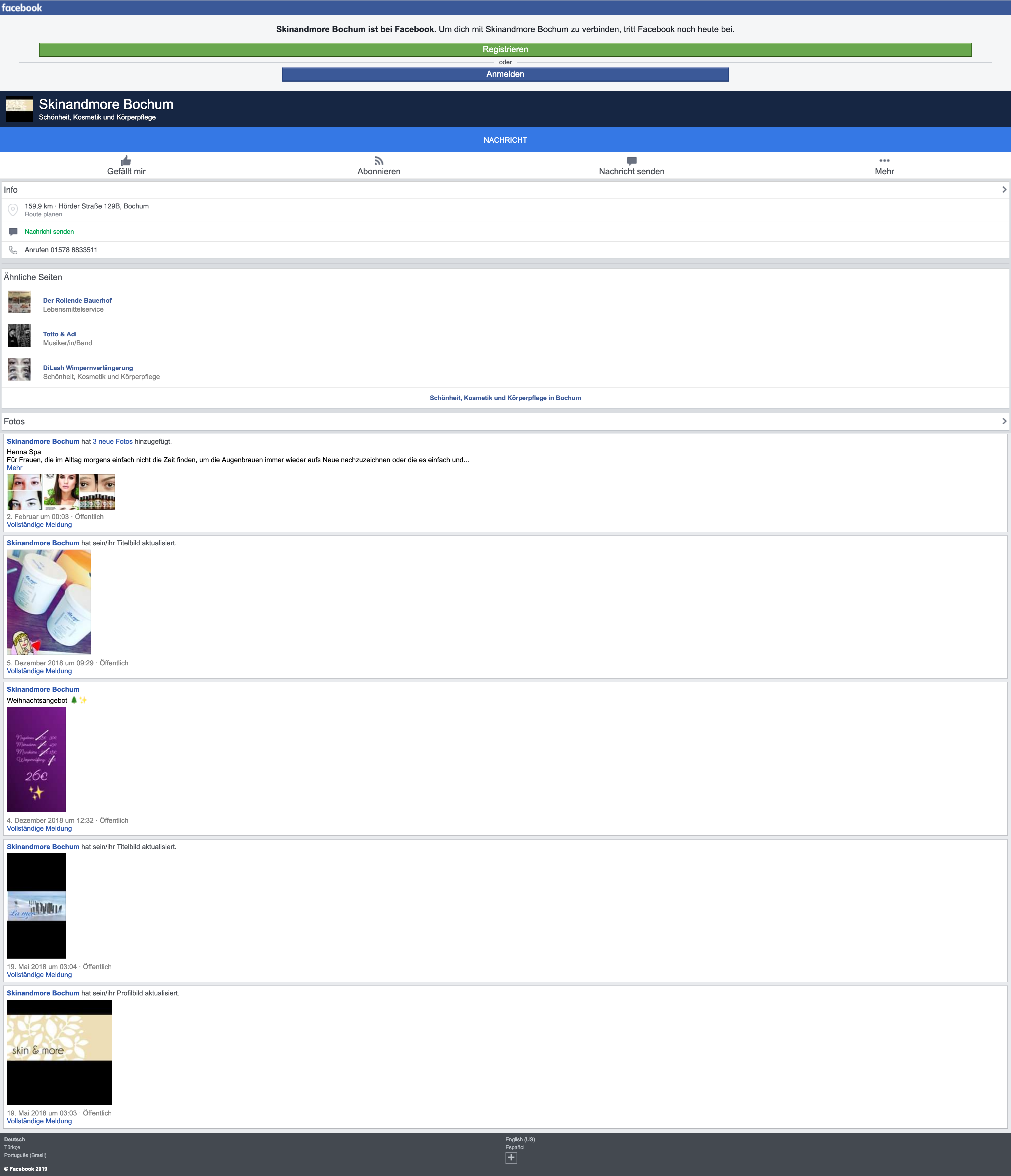The image size is (1011, 1176).
Task: Select the NACHRICHT bar
Action: [505, 139]
